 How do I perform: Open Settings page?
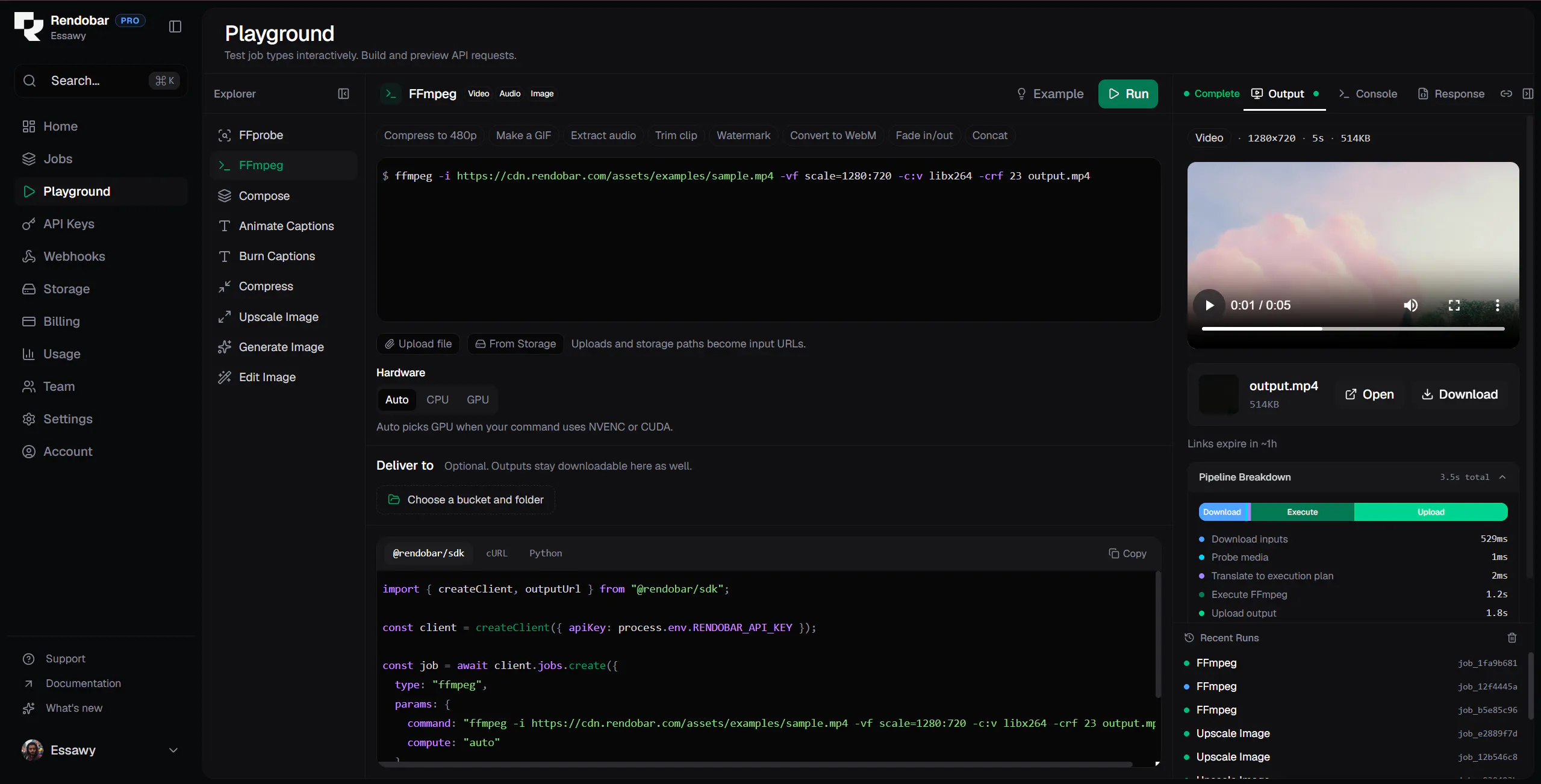pyautogui.click(x=101, y=419)
